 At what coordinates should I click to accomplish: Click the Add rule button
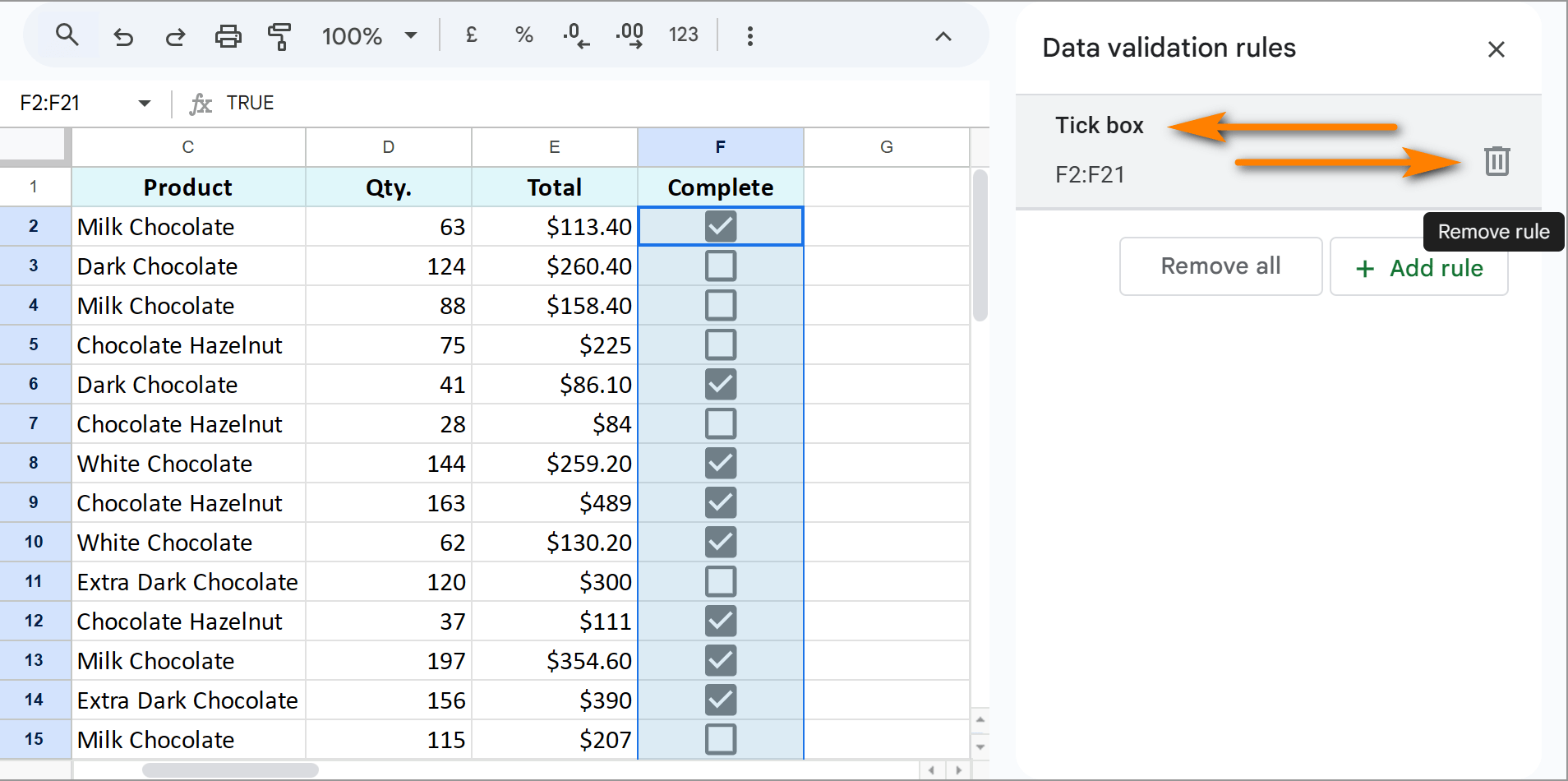(1419, 266)
